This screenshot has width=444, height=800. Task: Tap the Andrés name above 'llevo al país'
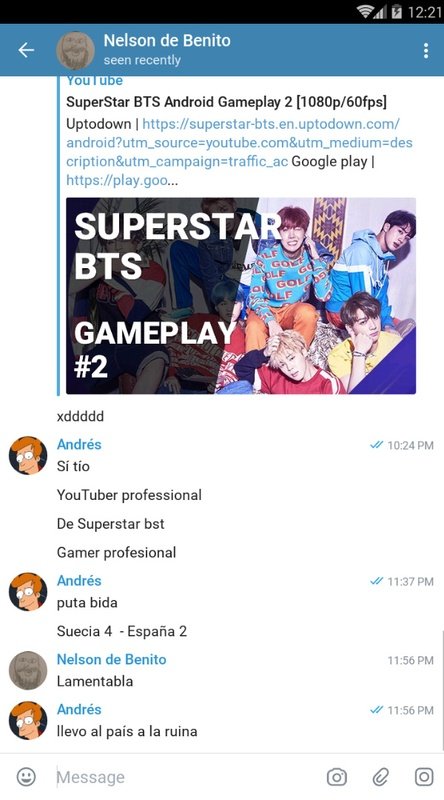pyautogui.click(x=79, y=709)
